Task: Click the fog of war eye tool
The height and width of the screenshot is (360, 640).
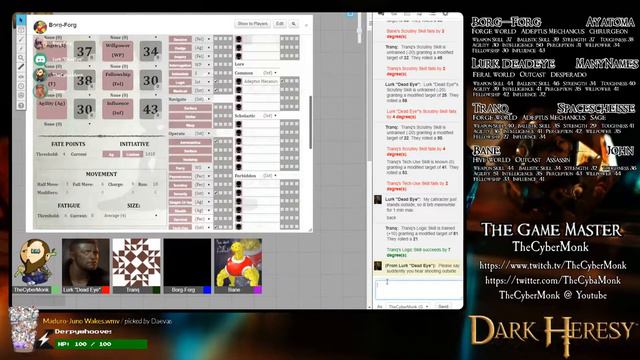Action: [20, 77]
